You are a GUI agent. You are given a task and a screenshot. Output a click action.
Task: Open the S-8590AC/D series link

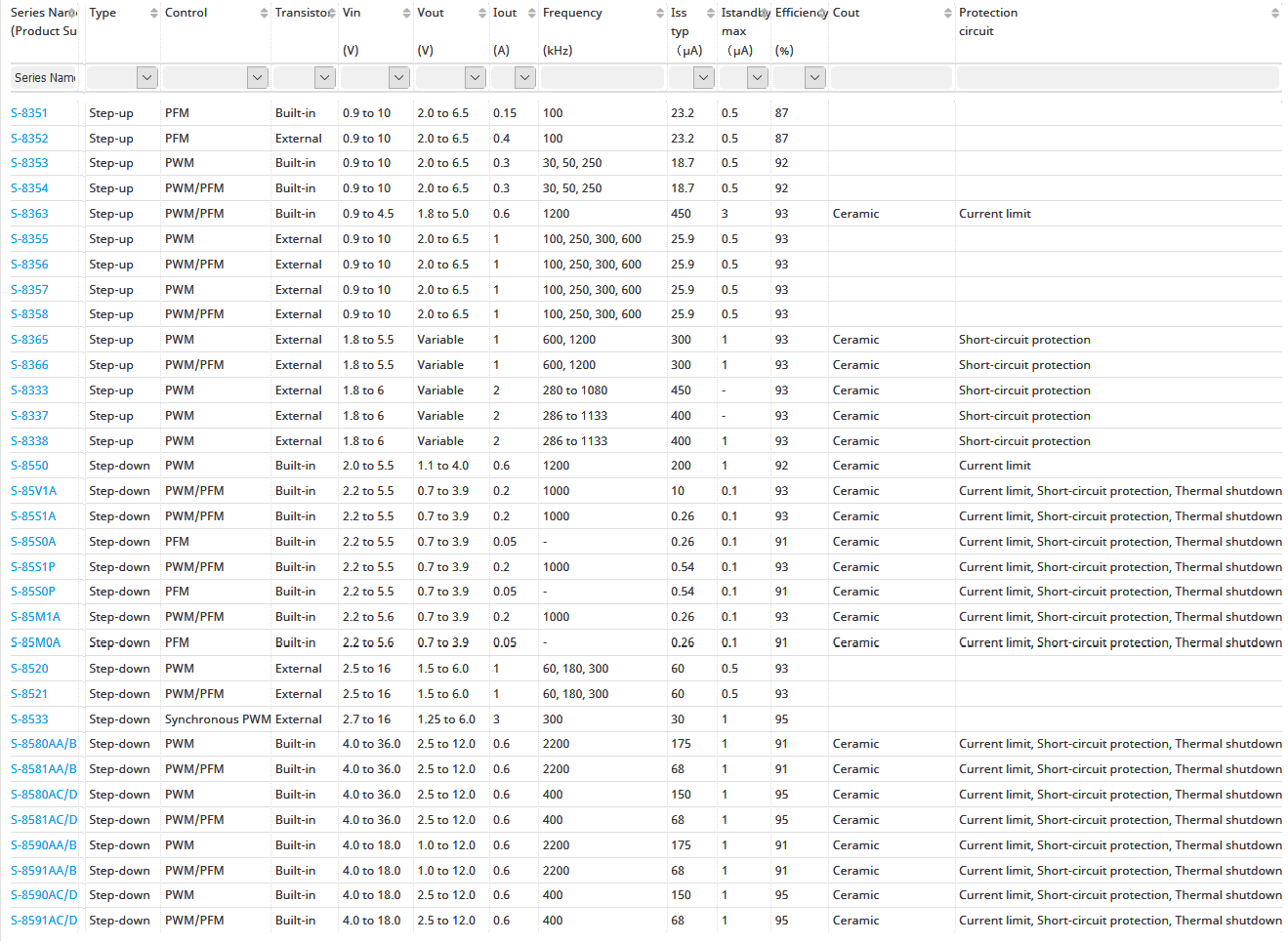click(x=44, y=895)
